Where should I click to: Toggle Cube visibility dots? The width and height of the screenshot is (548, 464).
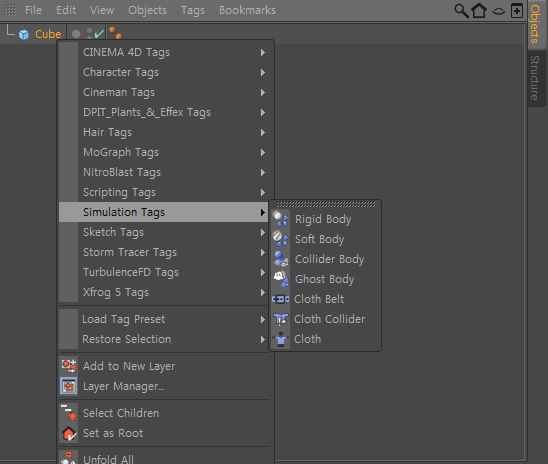pyautogui.click(x=89, y=34)
